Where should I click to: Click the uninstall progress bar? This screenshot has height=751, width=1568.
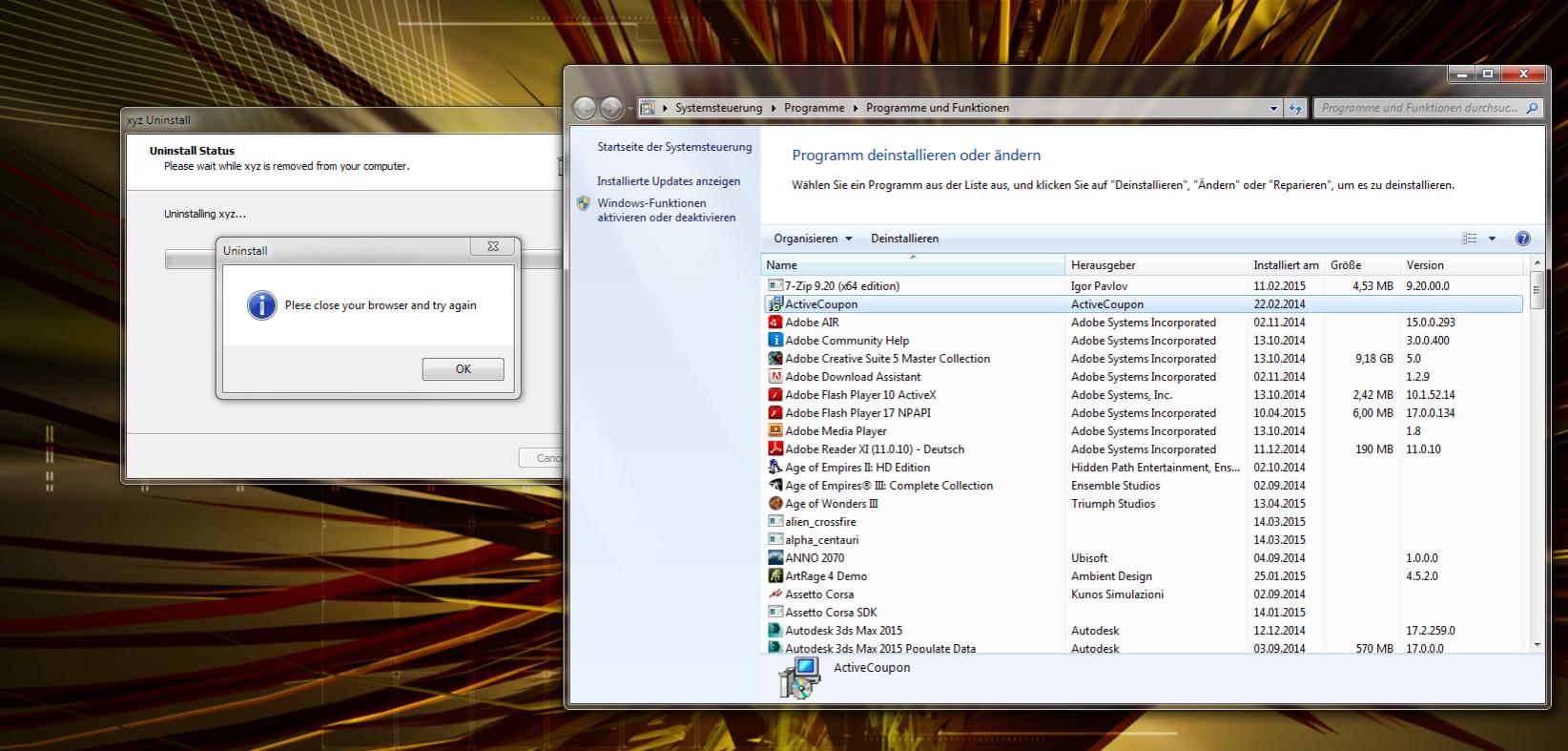(x=363, y=260)
